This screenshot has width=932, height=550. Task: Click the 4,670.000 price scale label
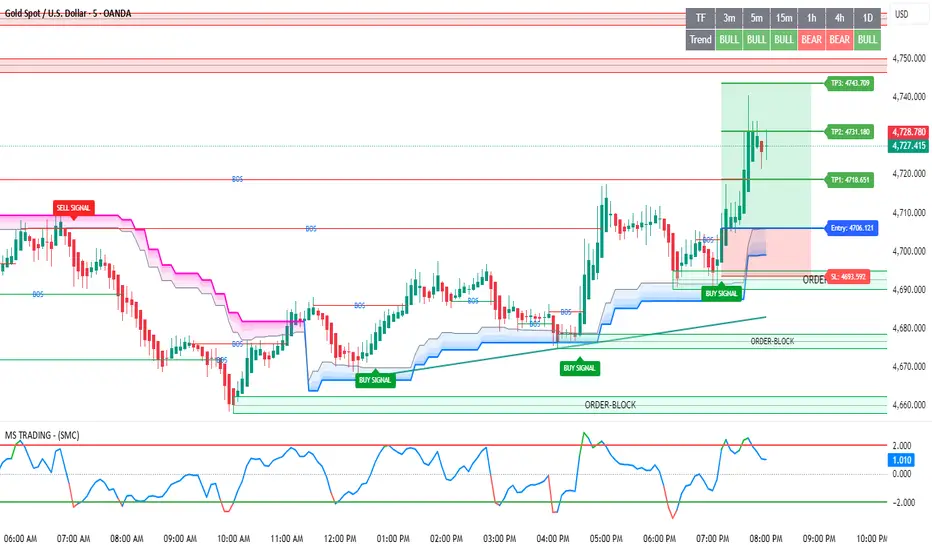909,366
